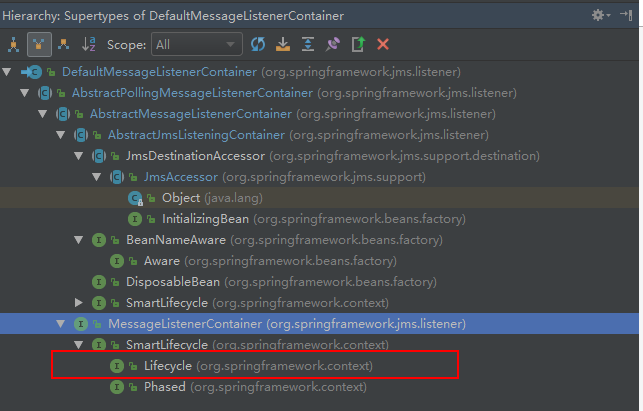The height and width of the screenshot is (411, 643).
Task: Select Aware interface row
Action: (x=319, y=261)
